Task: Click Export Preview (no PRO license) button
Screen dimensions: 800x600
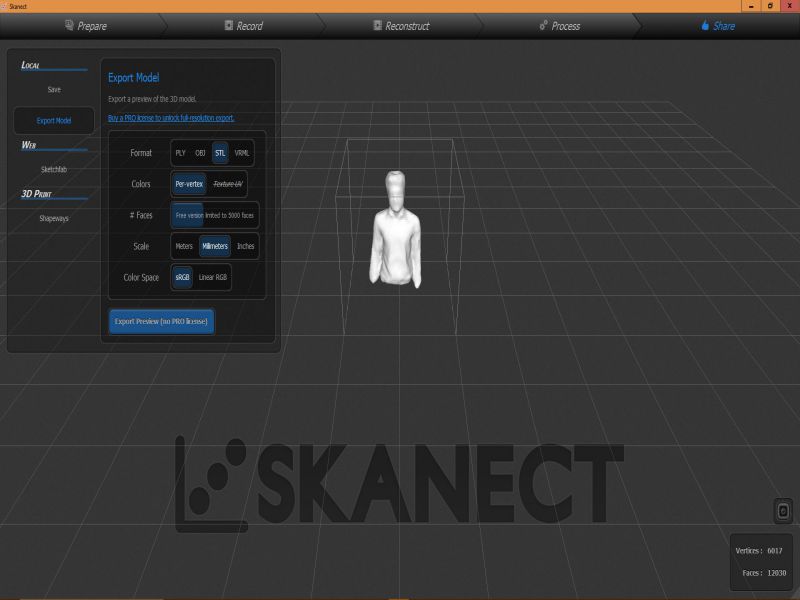Action: point(161,321)
